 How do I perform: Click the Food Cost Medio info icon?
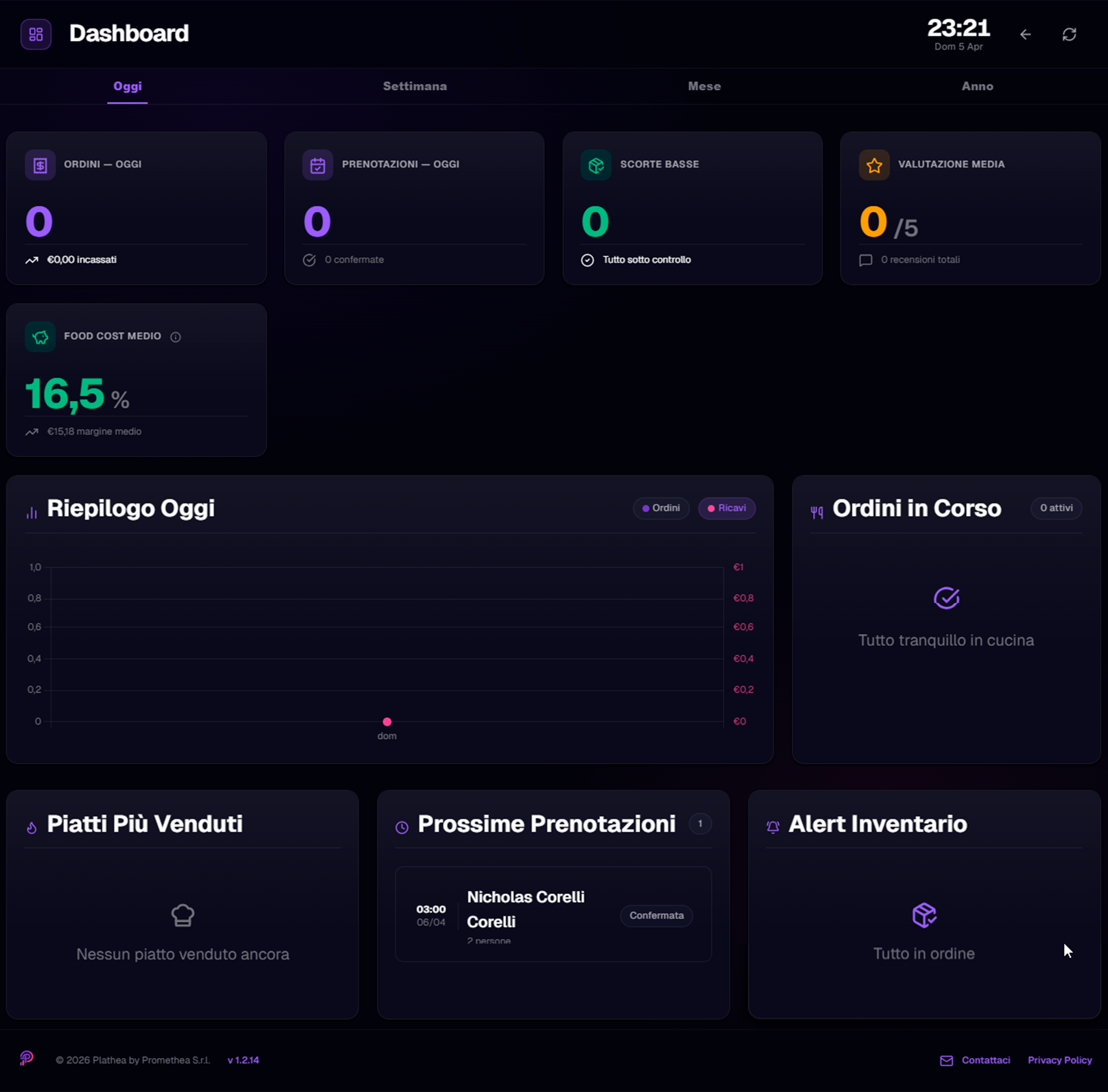pos(176,337)
